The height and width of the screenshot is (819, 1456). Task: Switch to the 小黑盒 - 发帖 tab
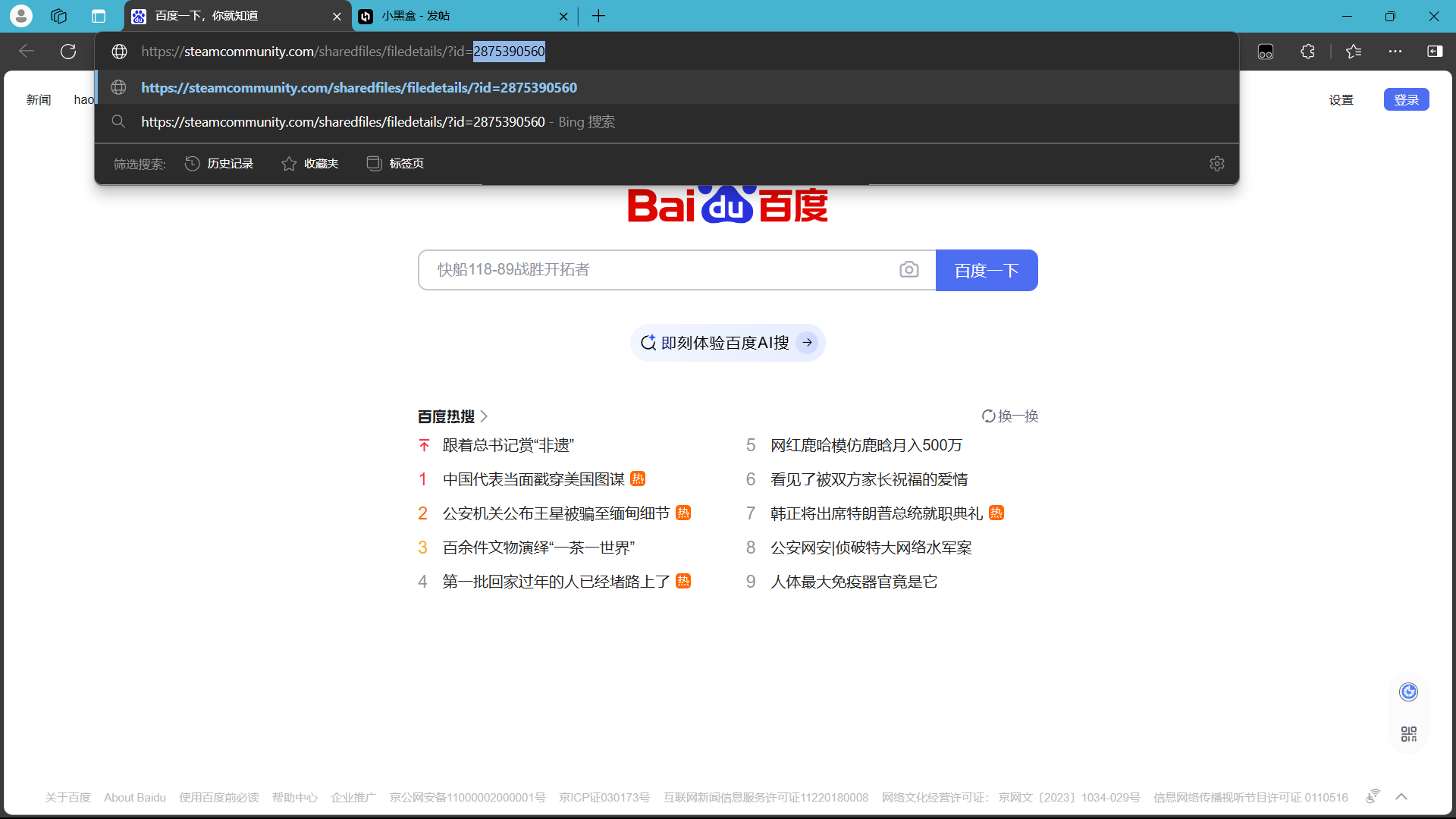point(465,16)
